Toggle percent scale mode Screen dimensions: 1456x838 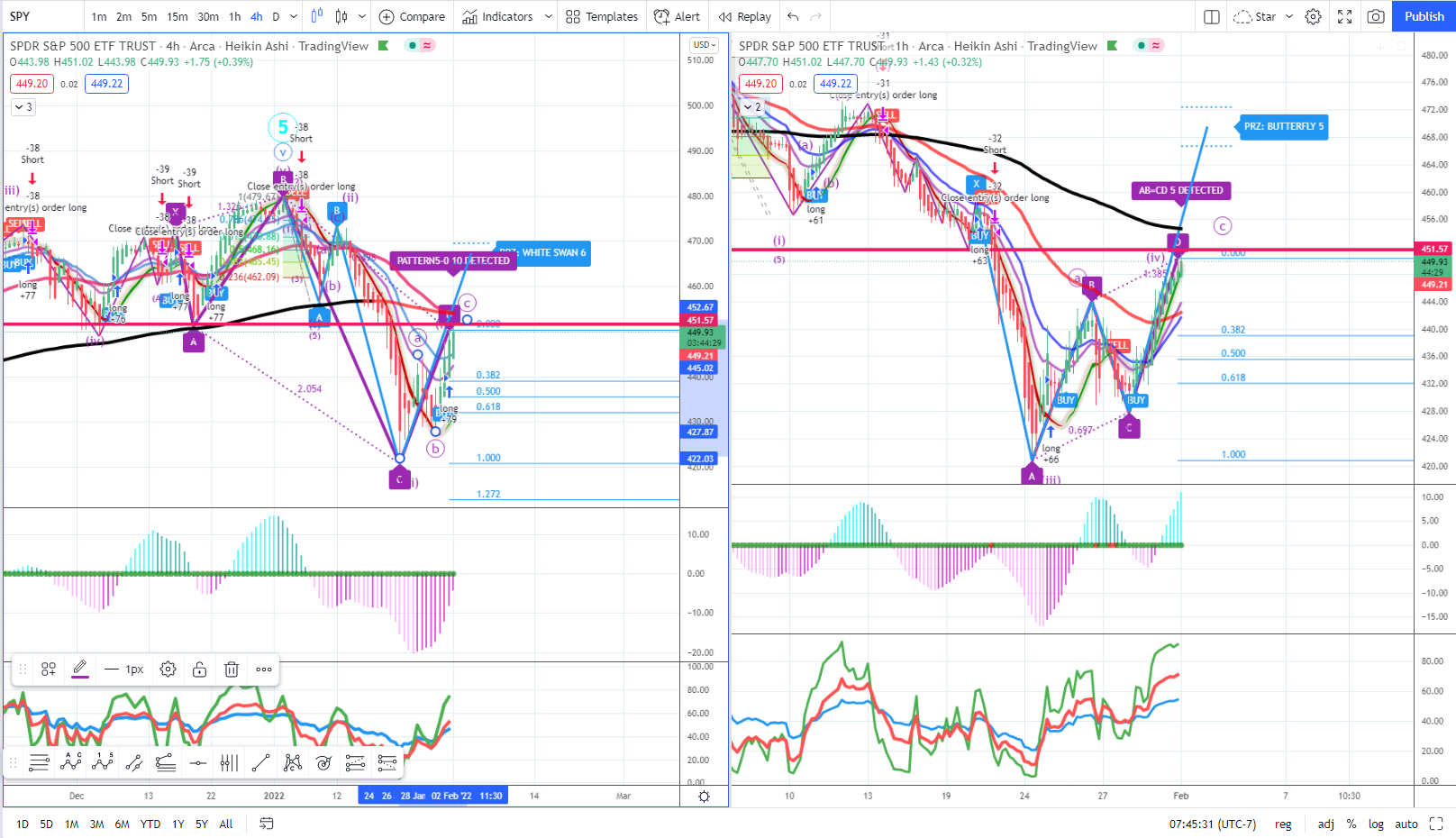[1351, 824]
